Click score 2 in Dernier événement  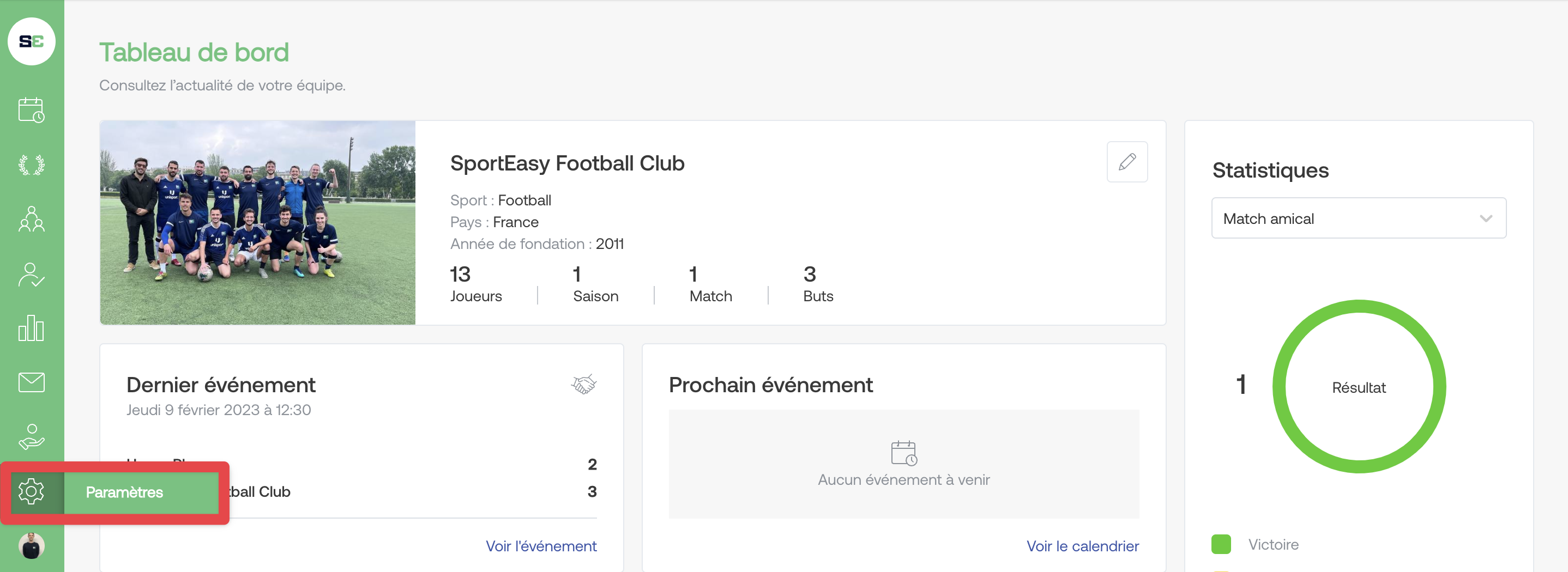click(x=592, y=464)
